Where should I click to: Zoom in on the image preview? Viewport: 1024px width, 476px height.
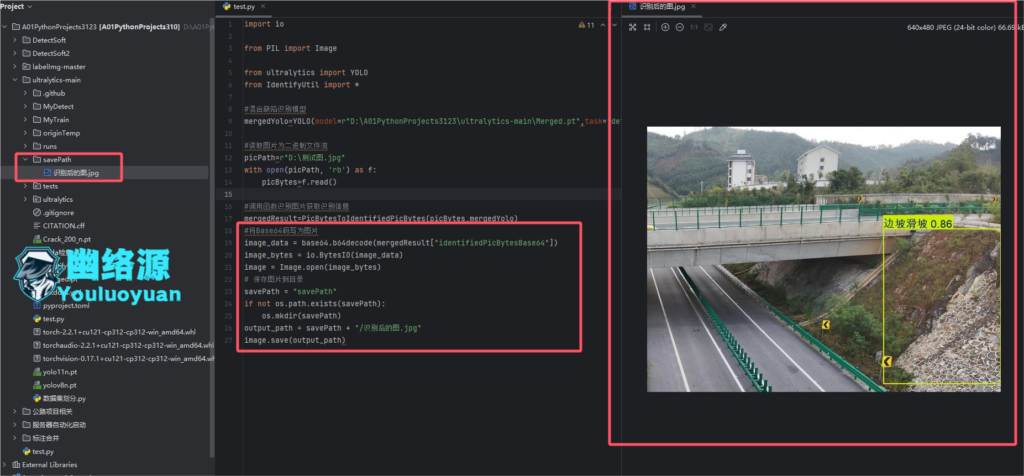[x=665, y=27]
